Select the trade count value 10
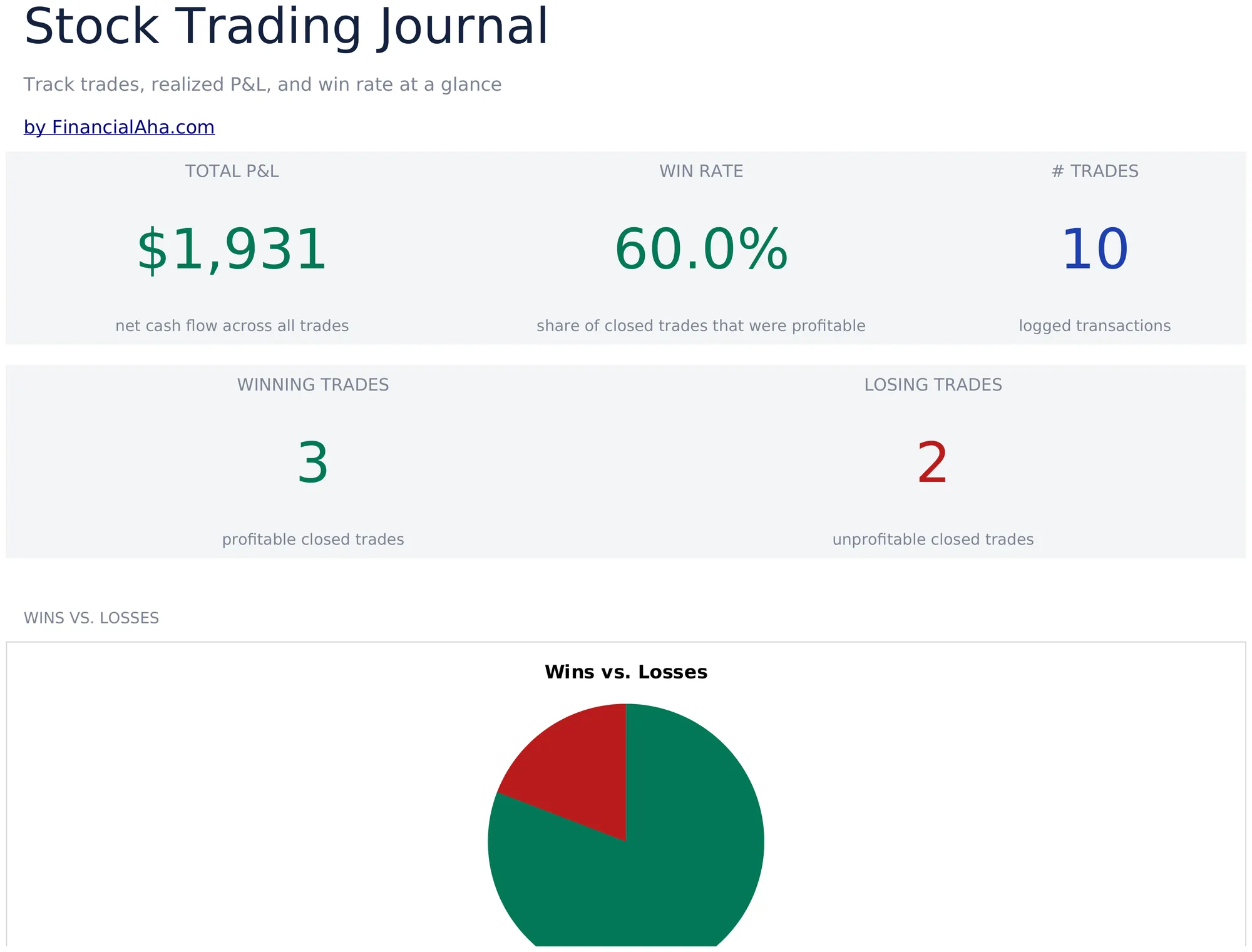The height and width of the screenshot is (952, 1252). 1095,250
